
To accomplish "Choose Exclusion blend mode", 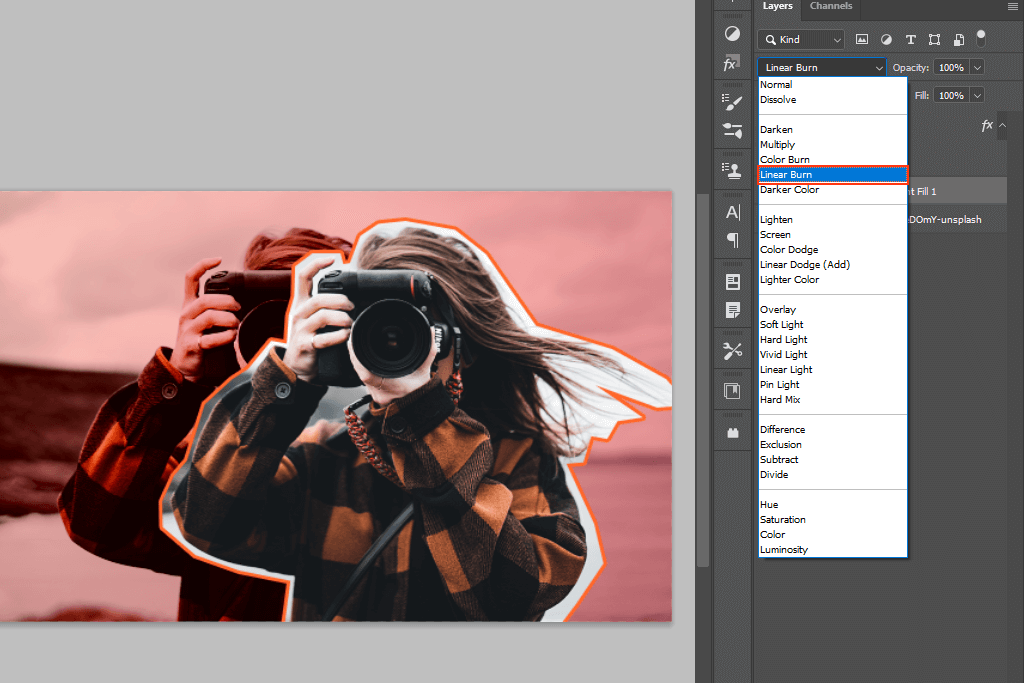I will (x=833, y=445).
